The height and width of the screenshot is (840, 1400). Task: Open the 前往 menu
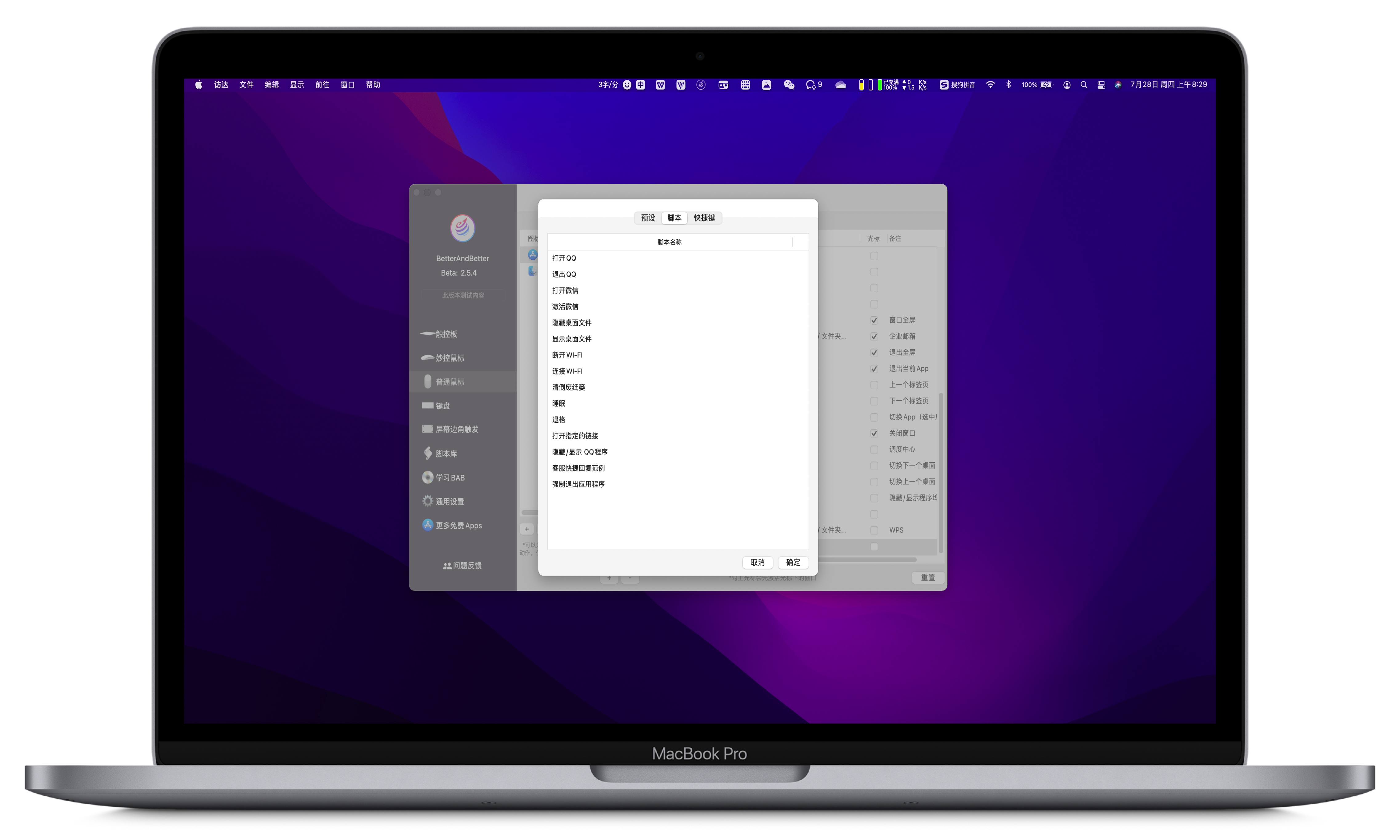click(322, 85)
